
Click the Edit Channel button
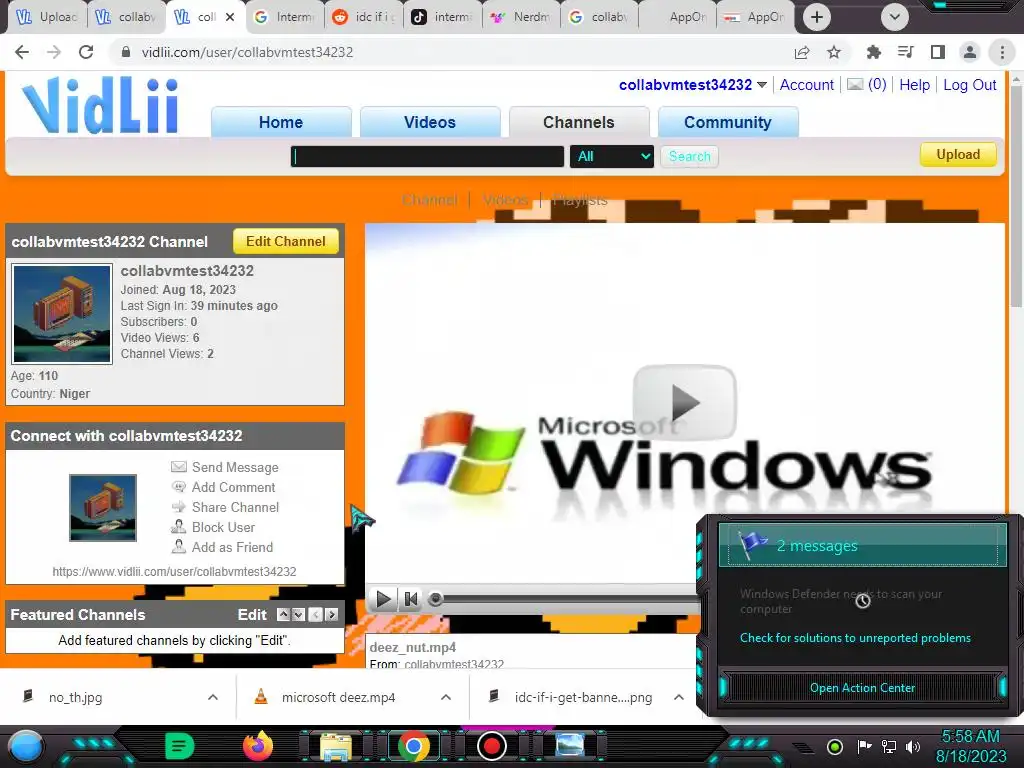[x=286, y=242]
